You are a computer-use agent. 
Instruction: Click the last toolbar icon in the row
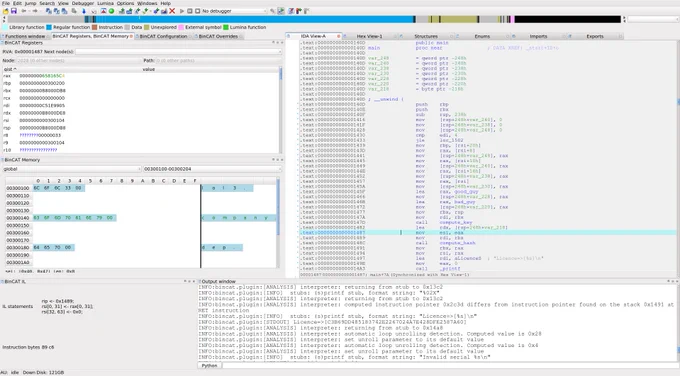coord(306,11)
